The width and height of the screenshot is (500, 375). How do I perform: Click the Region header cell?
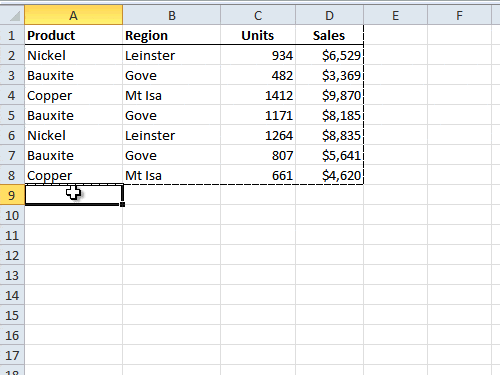[171, 35]
